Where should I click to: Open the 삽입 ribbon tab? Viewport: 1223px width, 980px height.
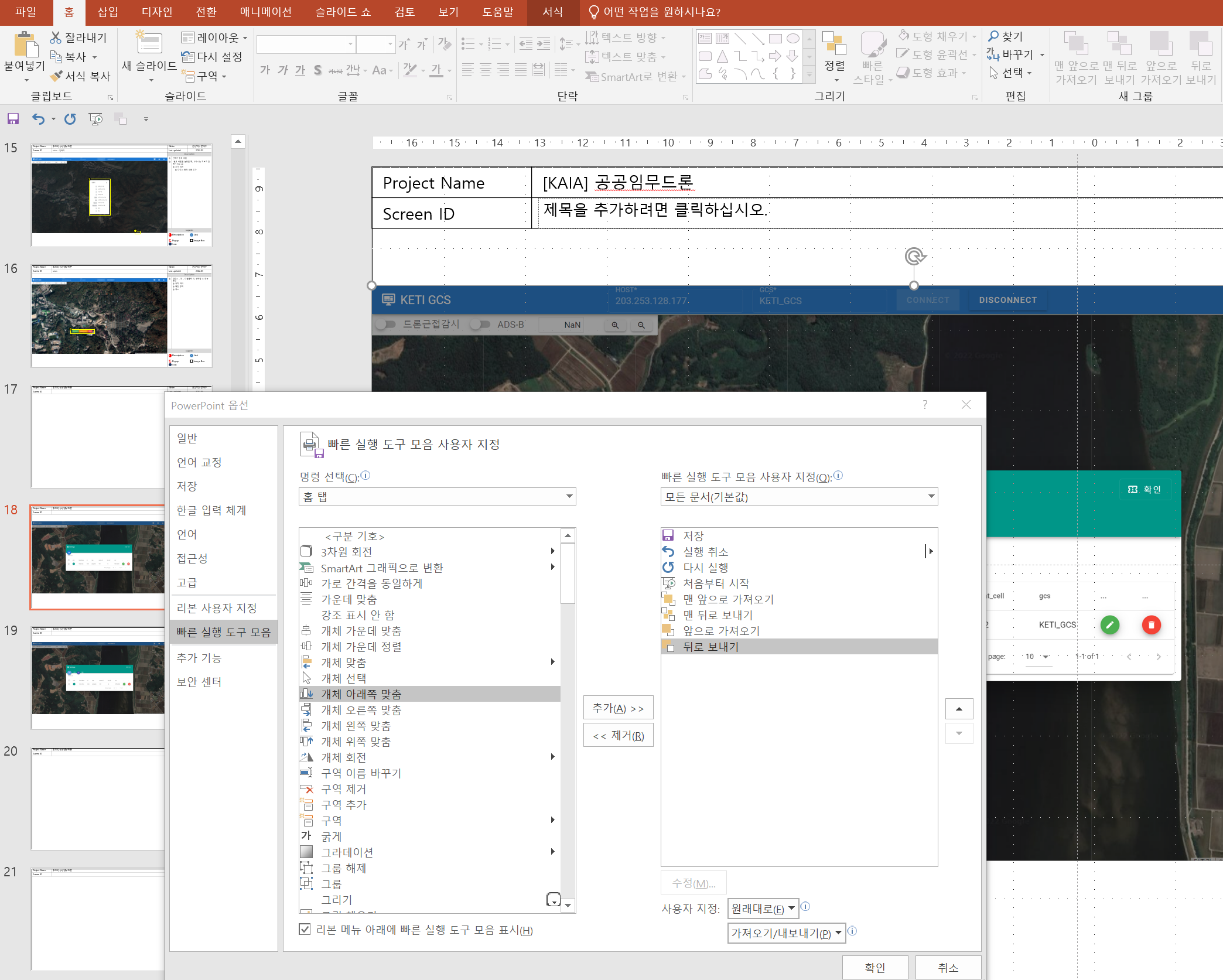point(108,12)
